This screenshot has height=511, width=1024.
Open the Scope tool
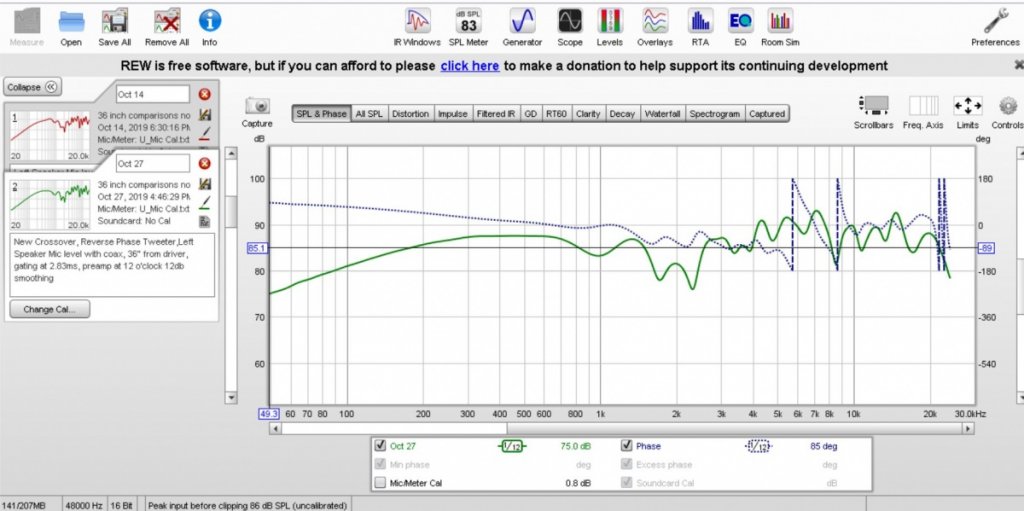[569, 22]
